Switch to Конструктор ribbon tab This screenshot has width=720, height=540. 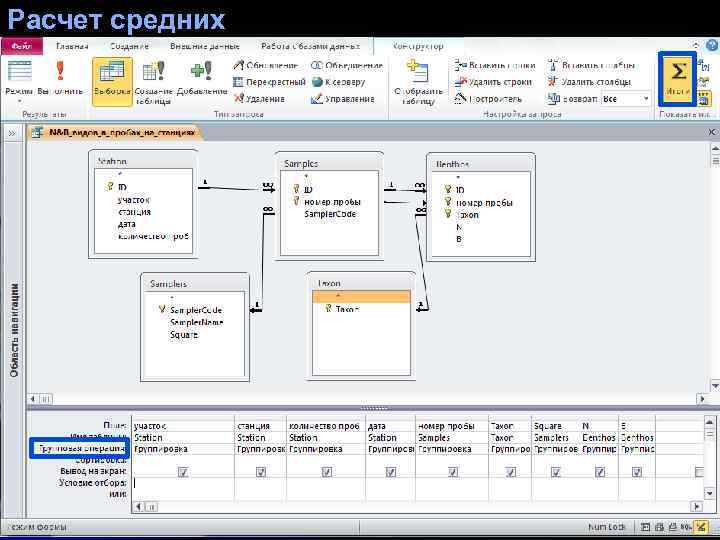tap(418, 46)
